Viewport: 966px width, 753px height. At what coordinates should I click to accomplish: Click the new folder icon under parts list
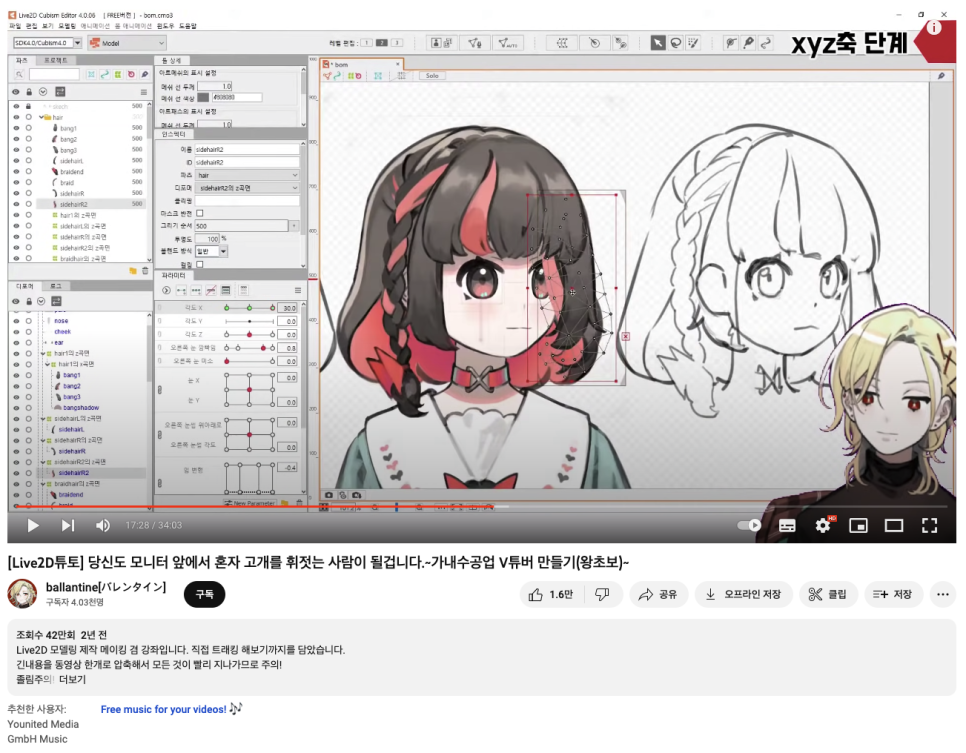132,271
